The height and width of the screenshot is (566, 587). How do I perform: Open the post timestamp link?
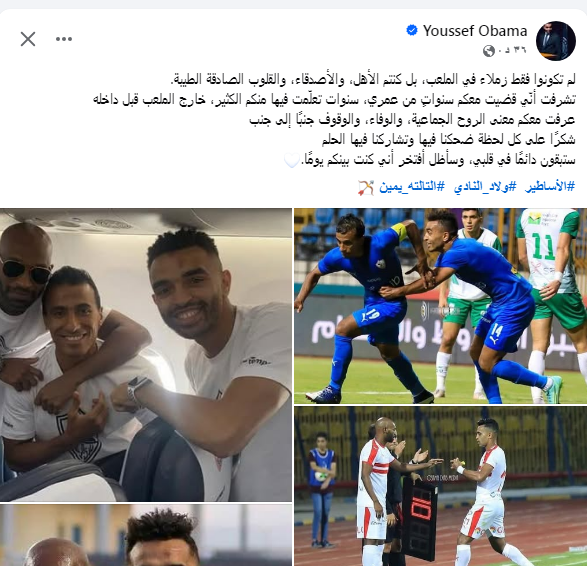click(x=513, y=50)
